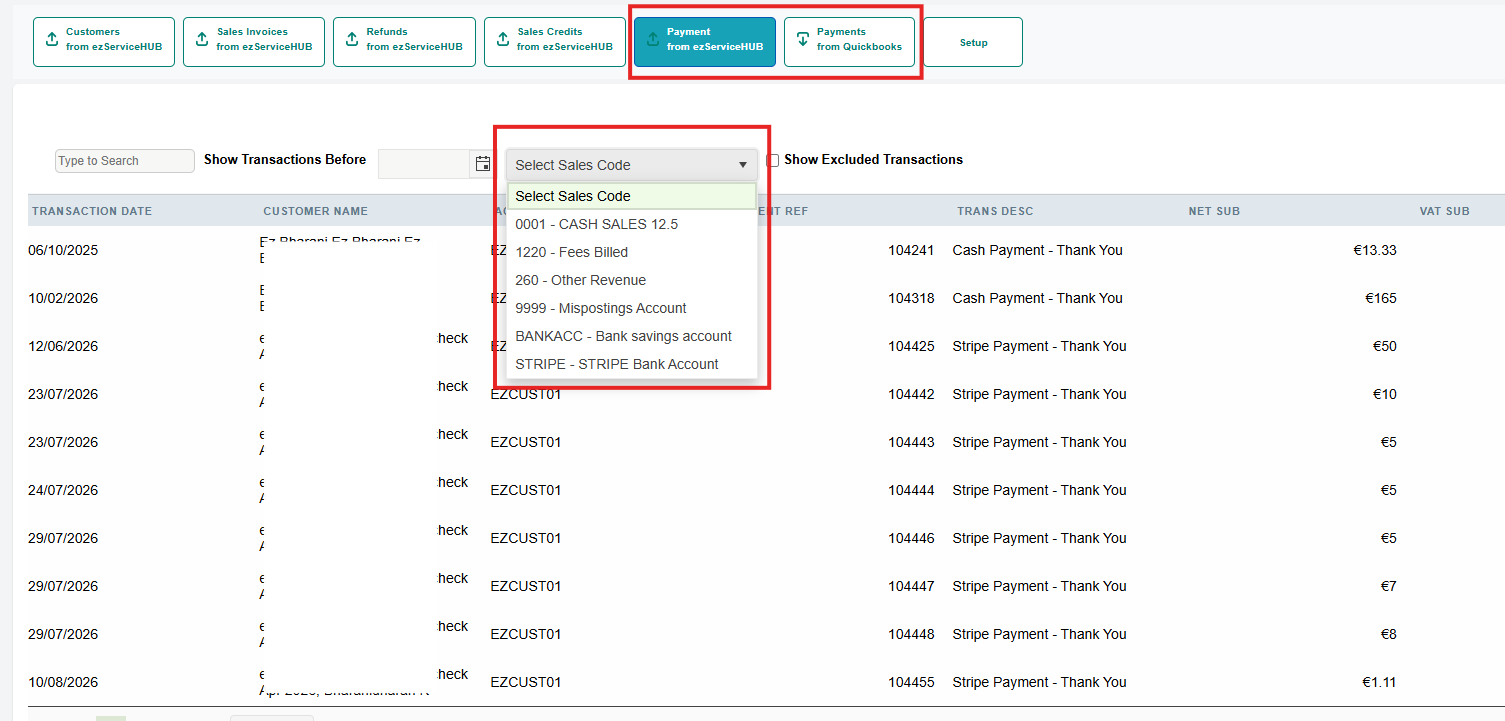This screenshot has height=721, width=1505.
Task: Open the calendar date picker icon
Action: (483, 164)
